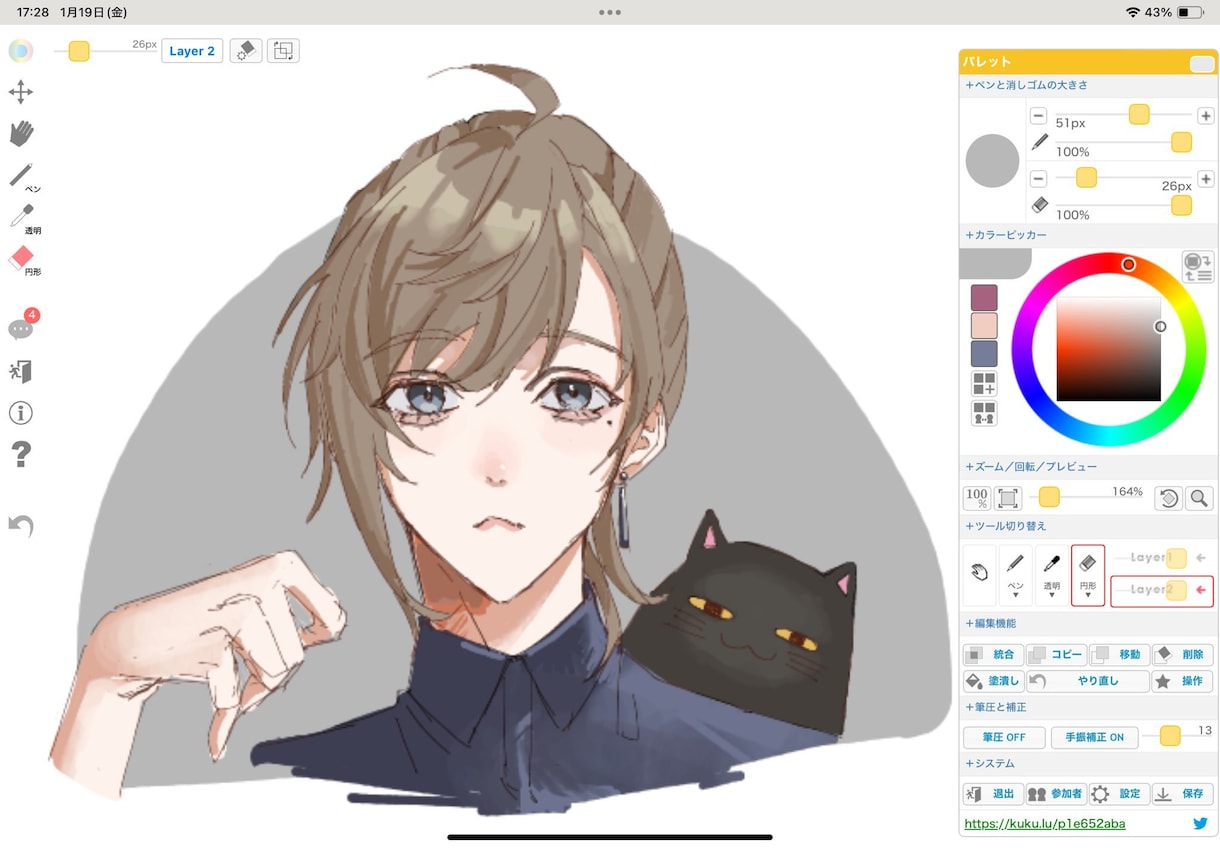
Task: Click the shared palette users icon
Action: [984, 413]
